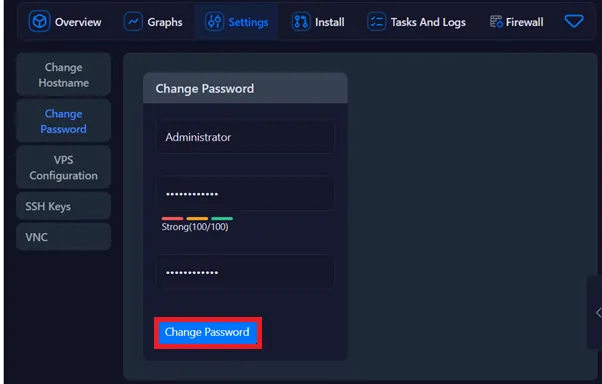Click the Overview cube icon
This screenshot has width=602, height=384.
click(x=39, y=22)
